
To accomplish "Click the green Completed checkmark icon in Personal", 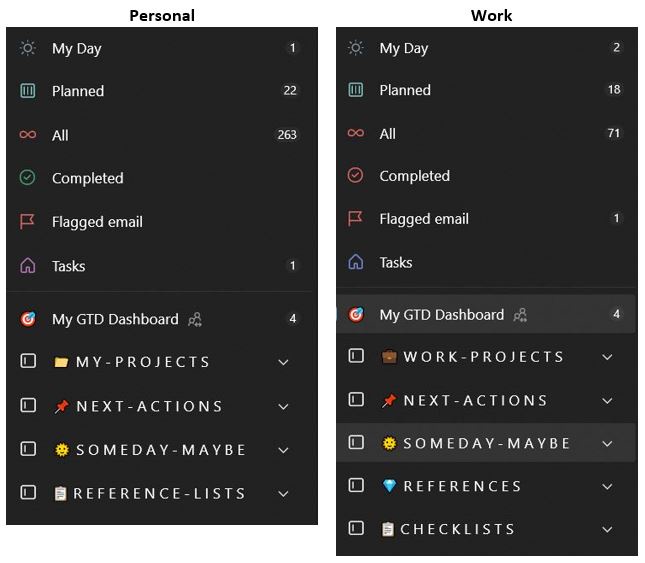I will pos(28,178).
